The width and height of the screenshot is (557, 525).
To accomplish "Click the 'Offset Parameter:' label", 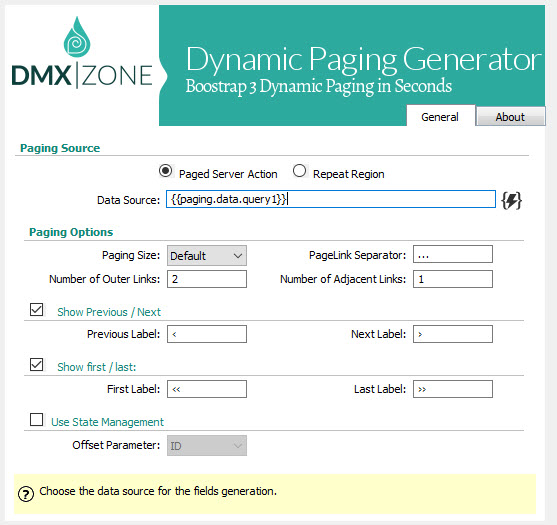I will (x=116, y=445).
